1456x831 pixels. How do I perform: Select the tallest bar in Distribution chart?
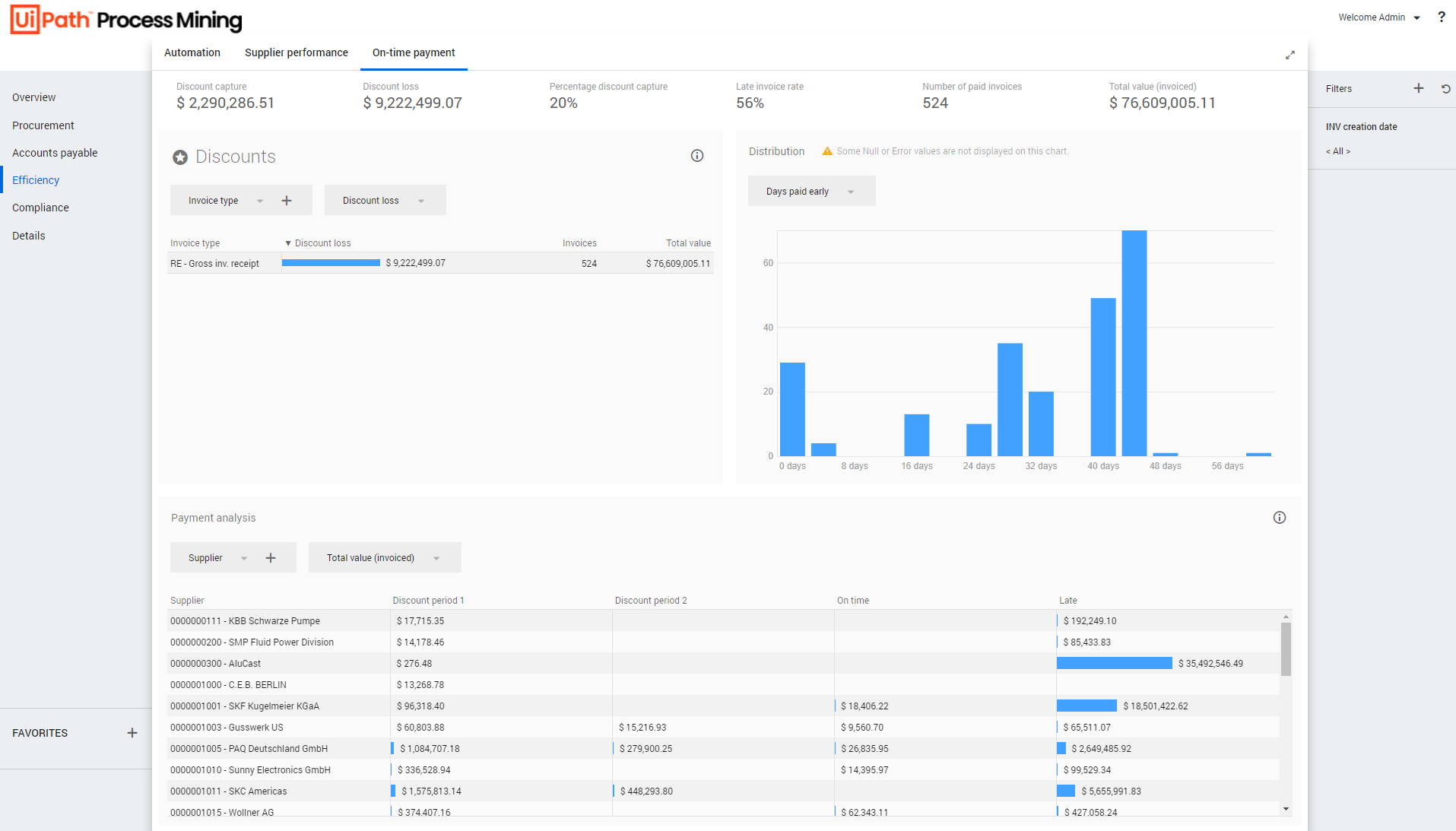pos(1134,342)
